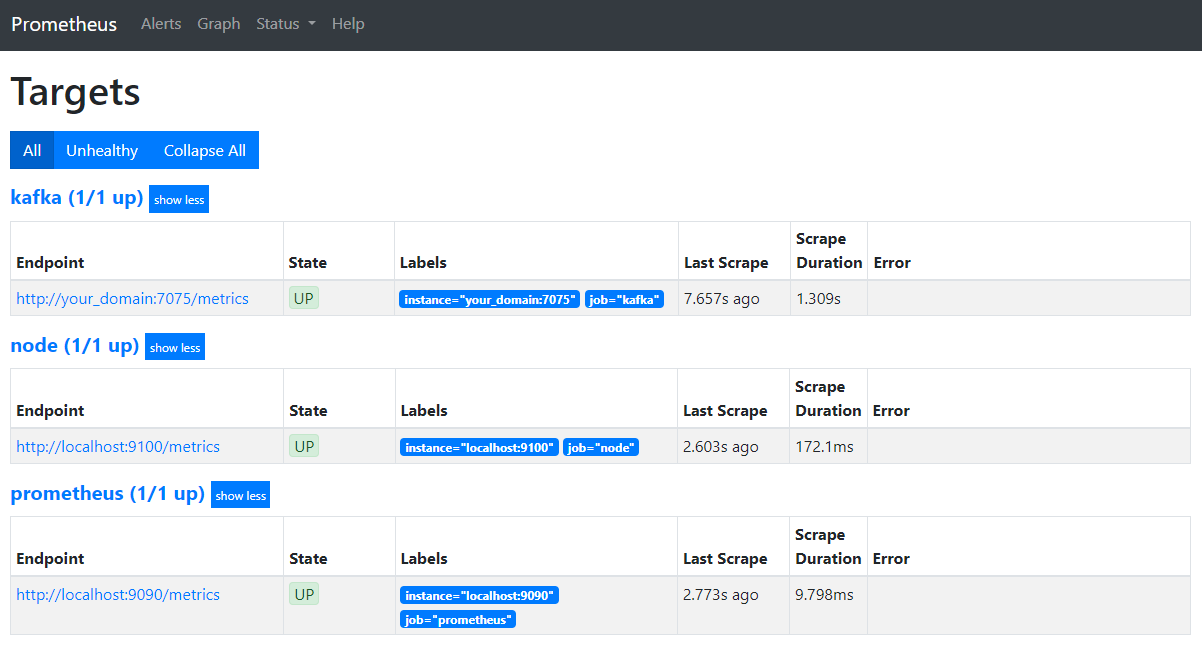1202x651 pixels.
Task: Click the Prometheus brand logo
Action: (64, 24)
